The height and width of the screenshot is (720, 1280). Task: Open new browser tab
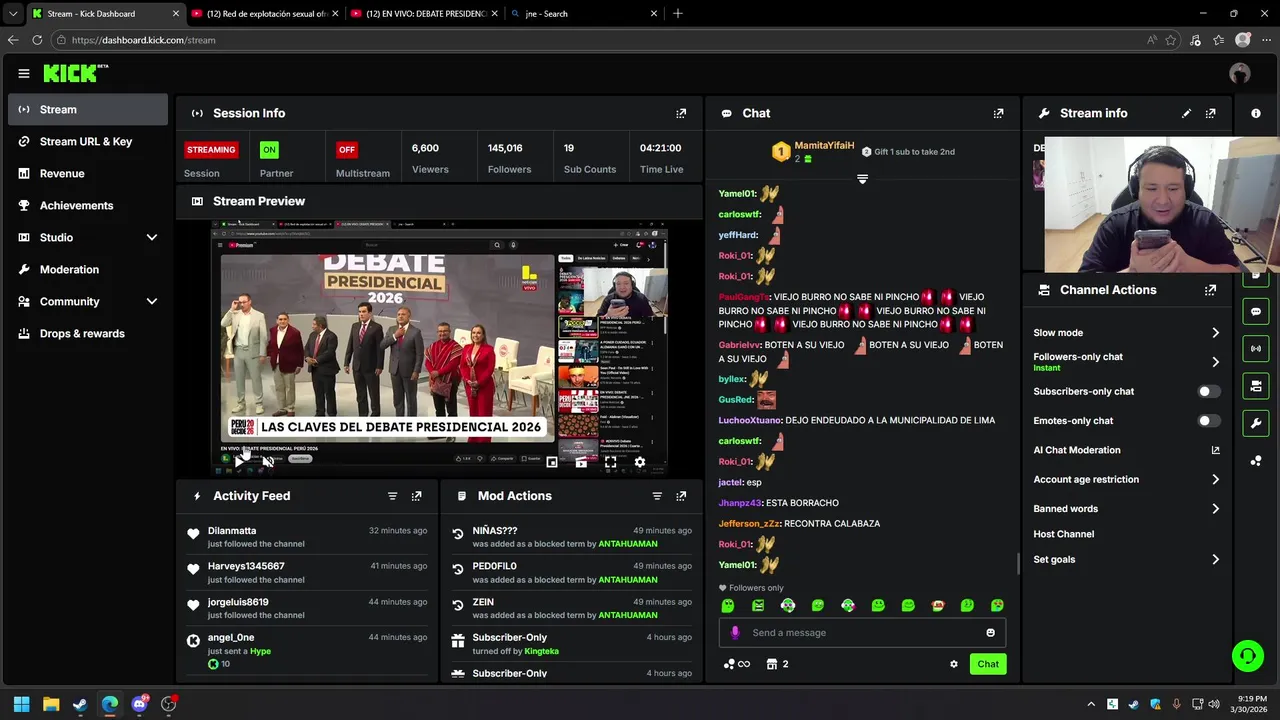(677, 14)
